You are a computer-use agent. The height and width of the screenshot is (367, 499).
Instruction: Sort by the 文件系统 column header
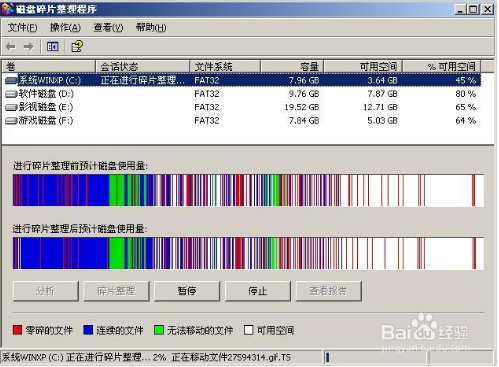point(225,67)
